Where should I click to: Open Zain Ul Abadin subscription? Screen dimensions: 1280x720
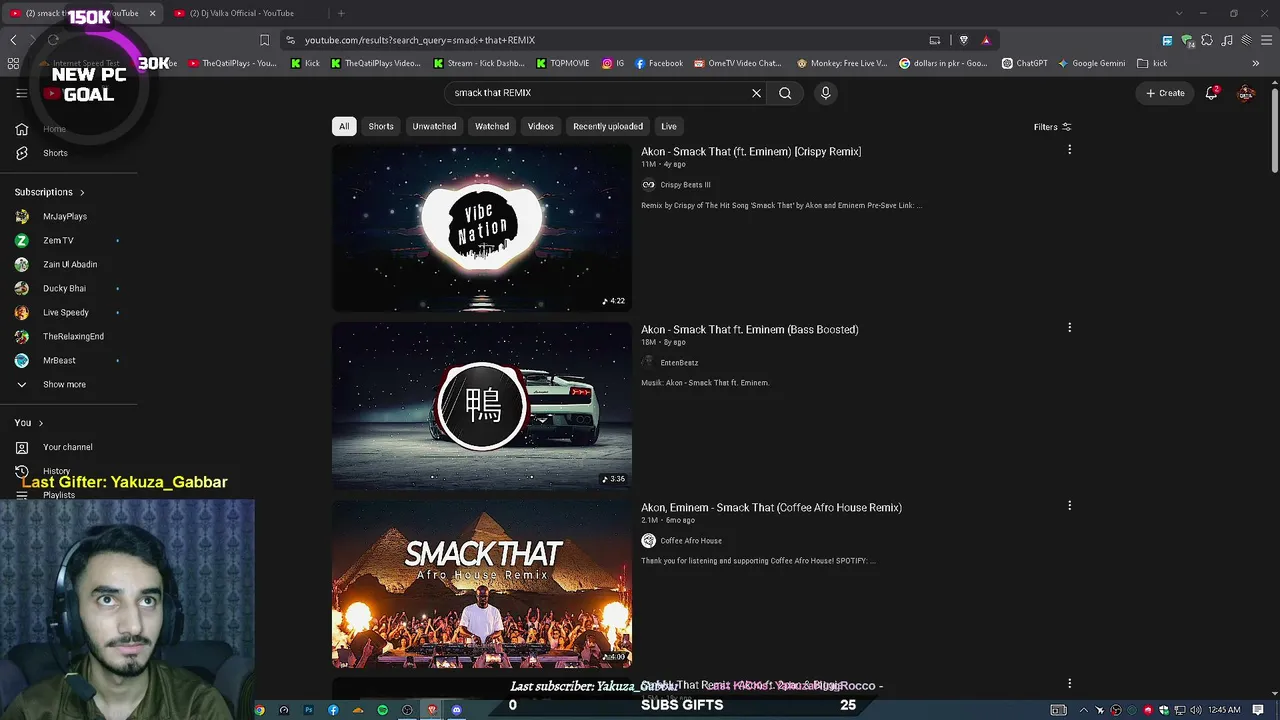tap(70, 264)
